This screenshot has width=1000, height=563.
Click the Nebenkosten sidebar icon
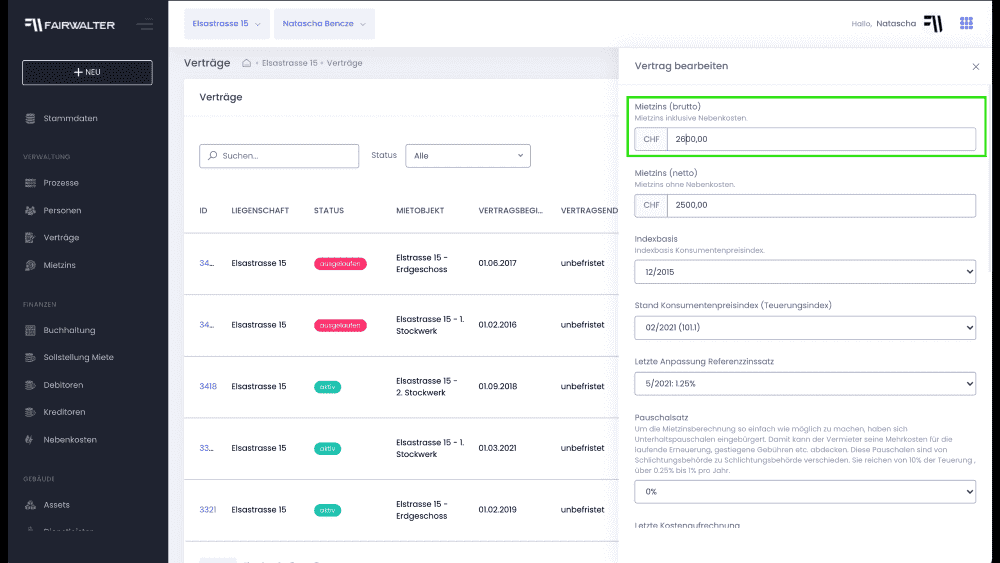point(31,440)
